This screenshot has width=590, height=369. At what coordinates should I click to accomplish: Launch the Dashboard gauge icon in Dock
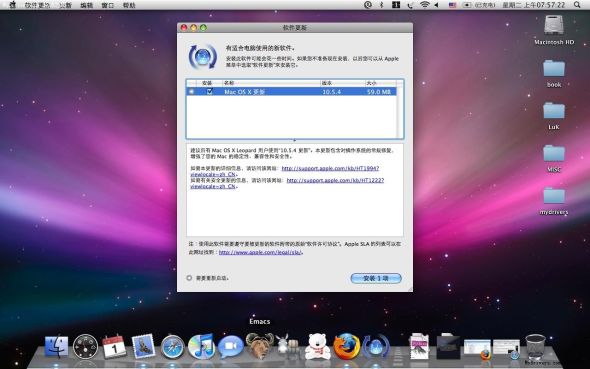pyautogui.click(x=85, y=346)
